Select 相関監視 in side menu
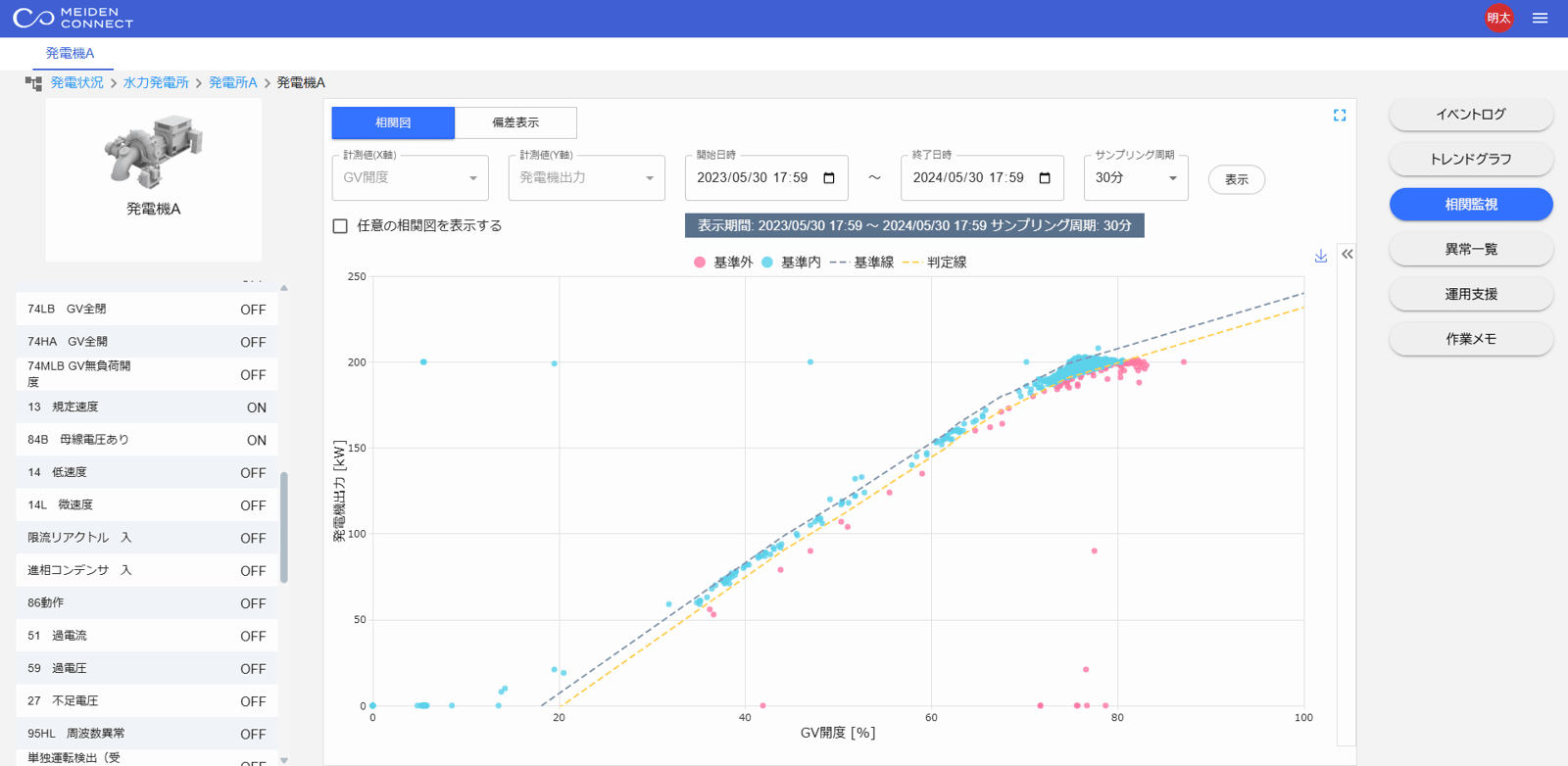 [1471, 204]
